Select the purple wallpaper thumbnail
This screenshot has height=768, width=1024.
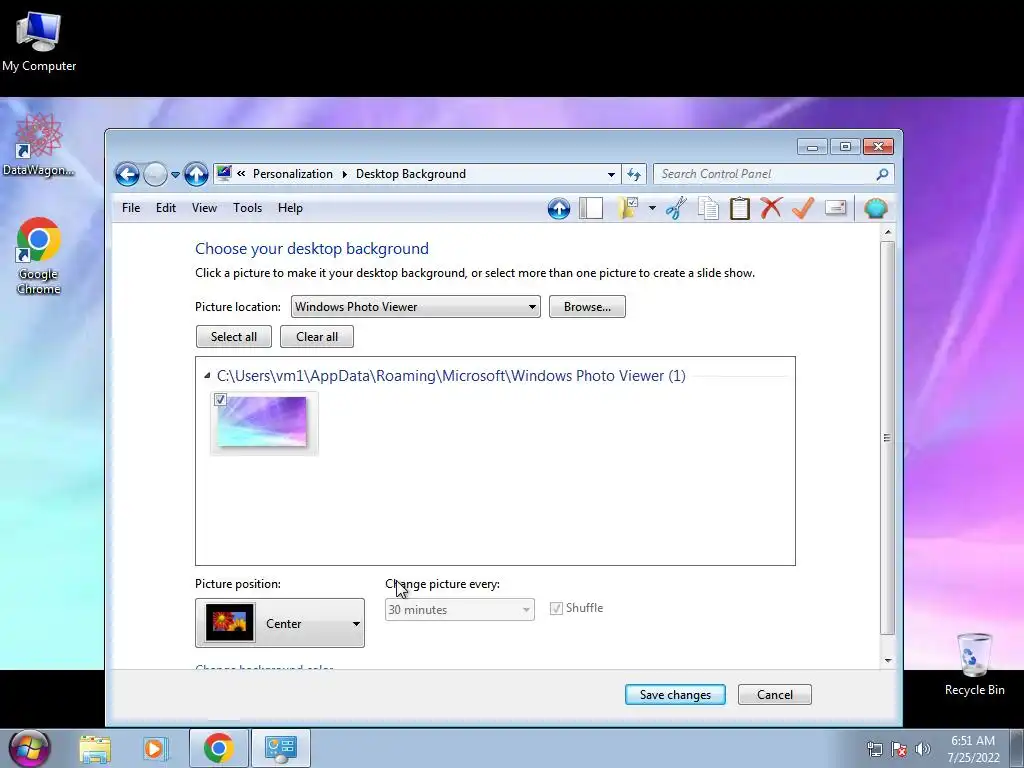pos(264,423)
